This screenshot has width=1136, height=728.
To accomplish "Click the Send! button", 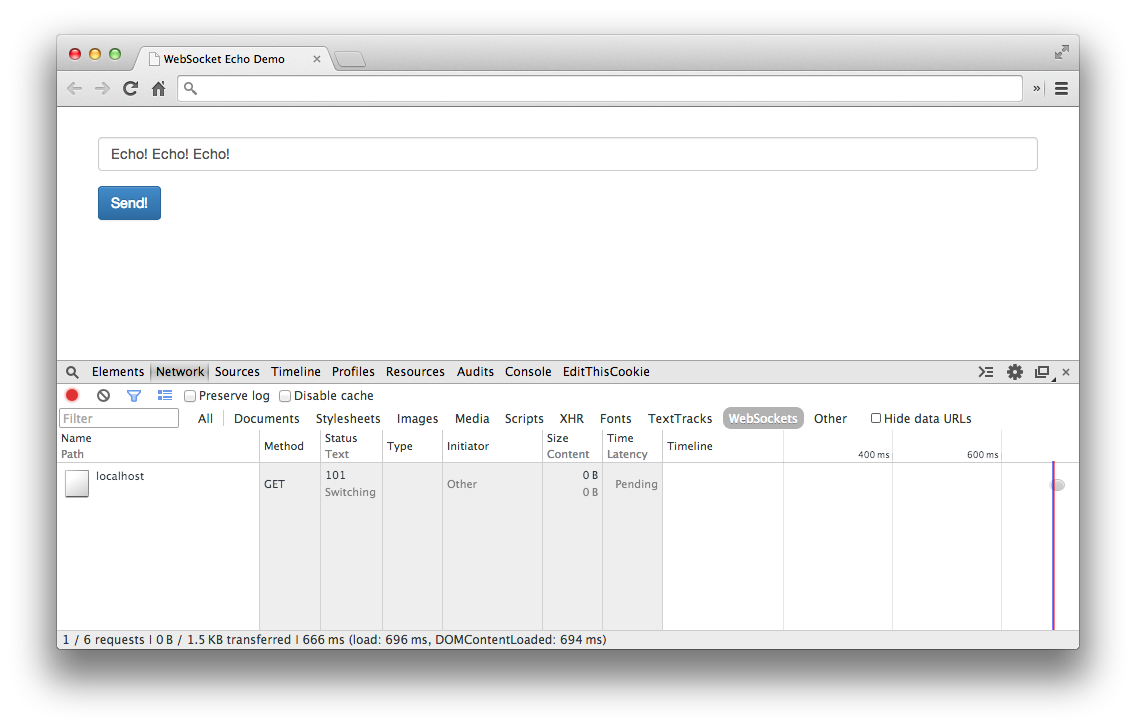I will click(129, 203).
